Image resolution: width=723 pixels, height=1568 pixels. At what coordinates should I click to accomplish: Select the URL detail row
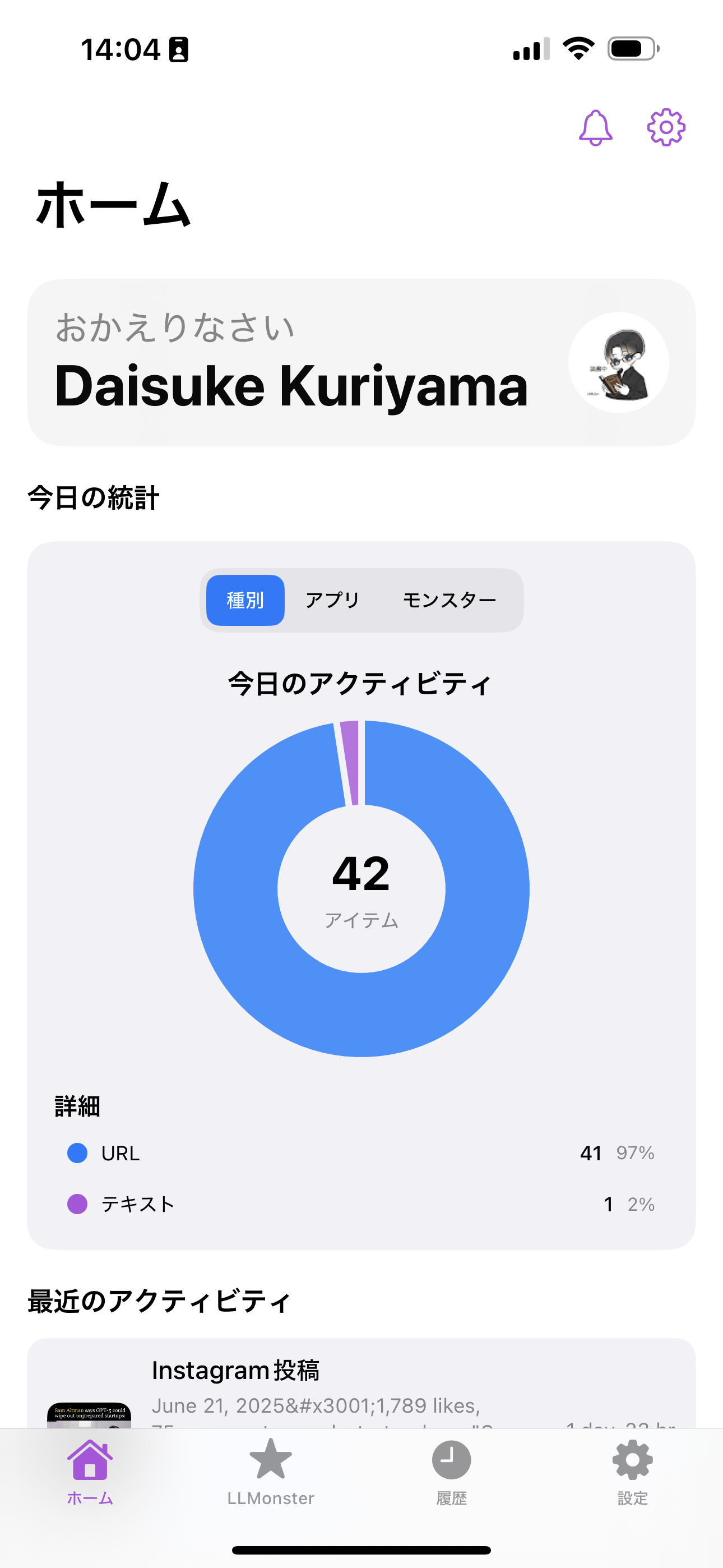pyautogui.click(x=361, y=1153)
